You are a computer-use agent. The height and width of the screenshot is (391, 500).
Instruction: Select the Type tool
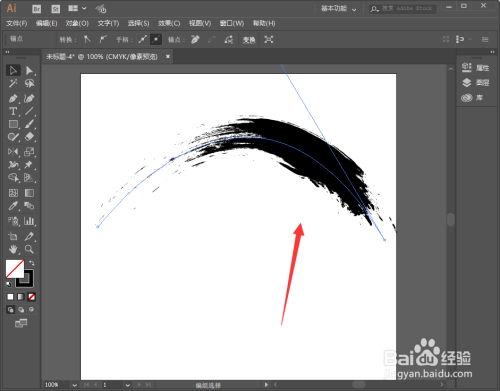tap(13, 111)
